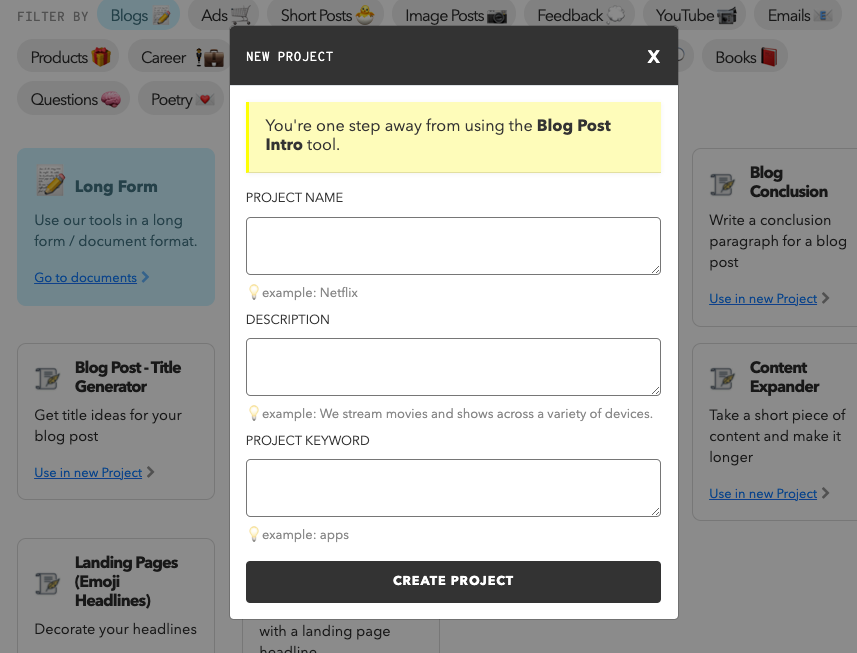The height and width of the screenshot is (653, 857).
Task: Use Blog Post Title Generator in new project
Action: (88, 472)
